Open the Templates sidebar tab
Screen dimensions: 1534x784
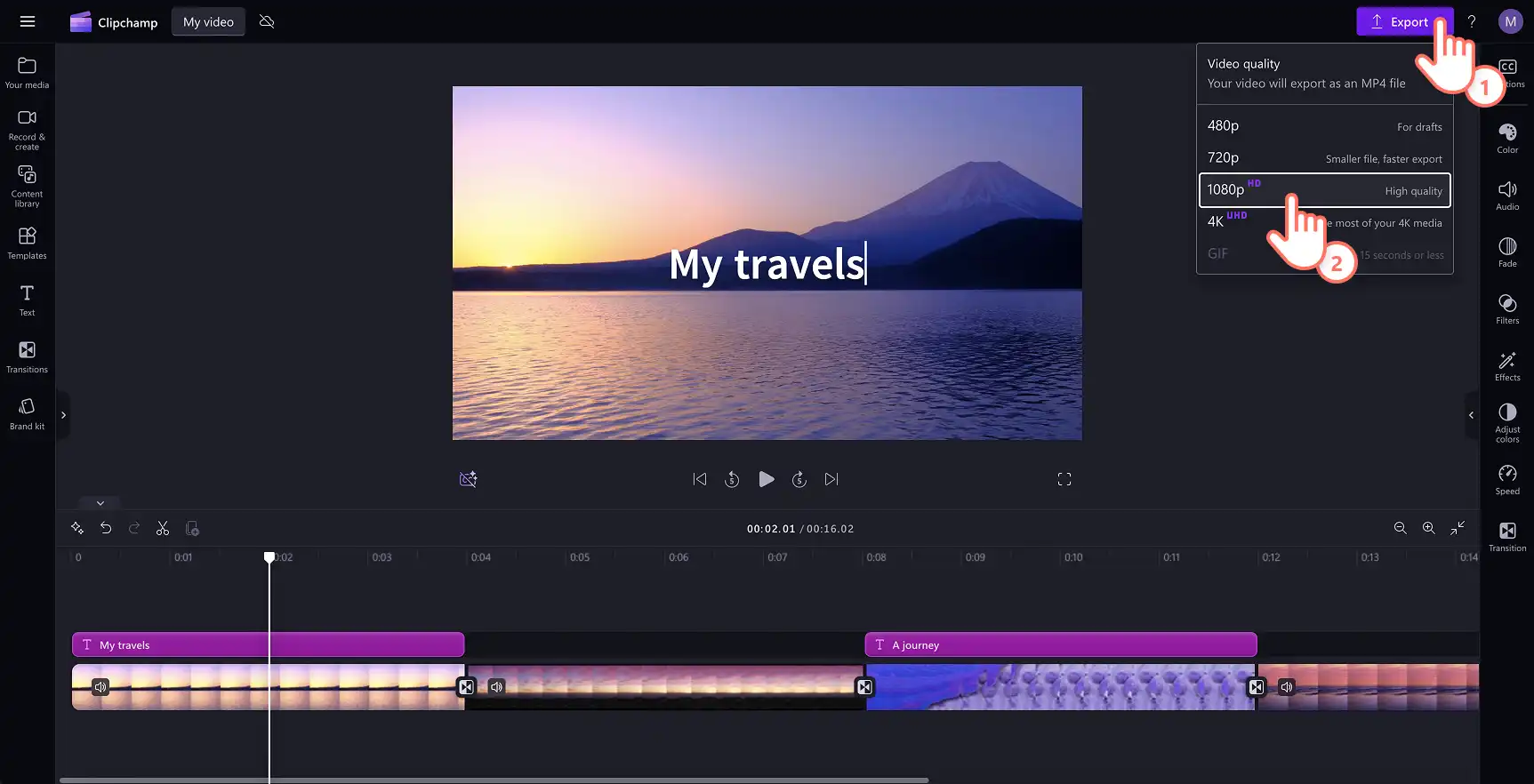27,244
